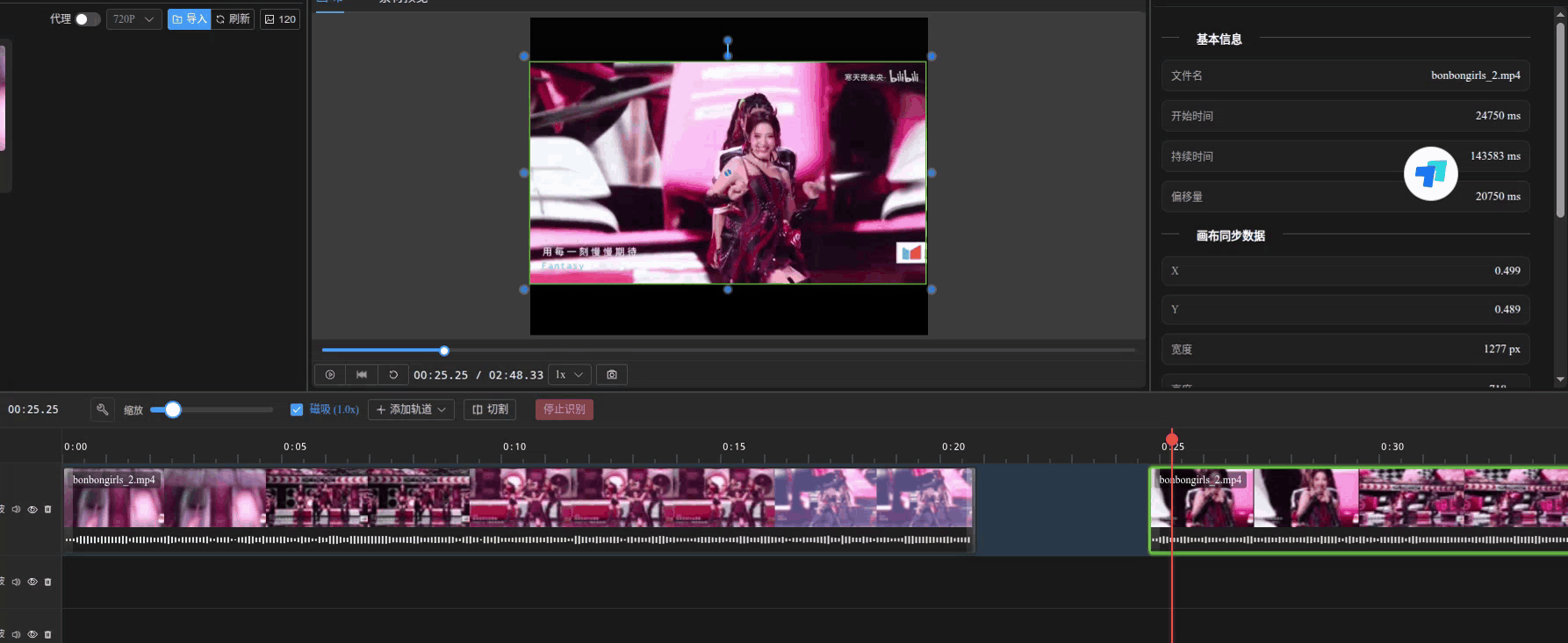Open the 720P resolution dropdown
This screenshot has height=643, width=1568.
[x=134, y=19]
